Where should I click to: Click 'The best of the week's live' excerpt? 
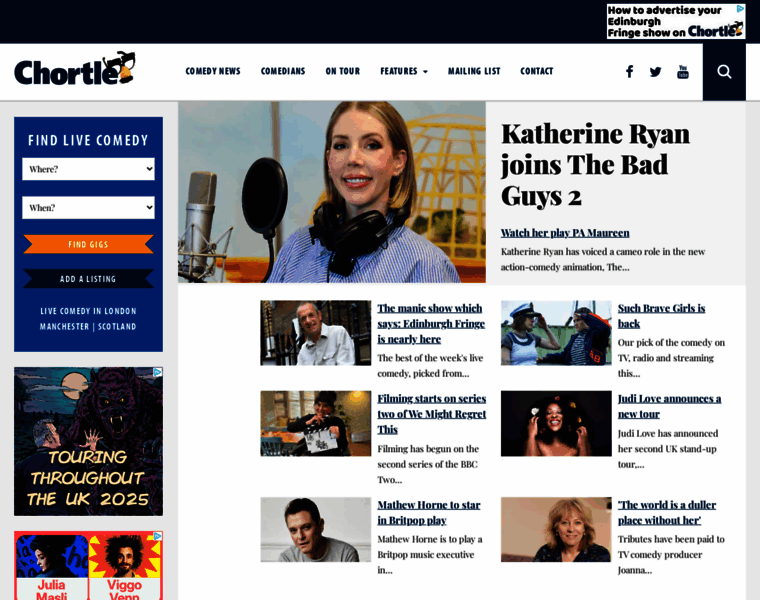click(430, 366)
